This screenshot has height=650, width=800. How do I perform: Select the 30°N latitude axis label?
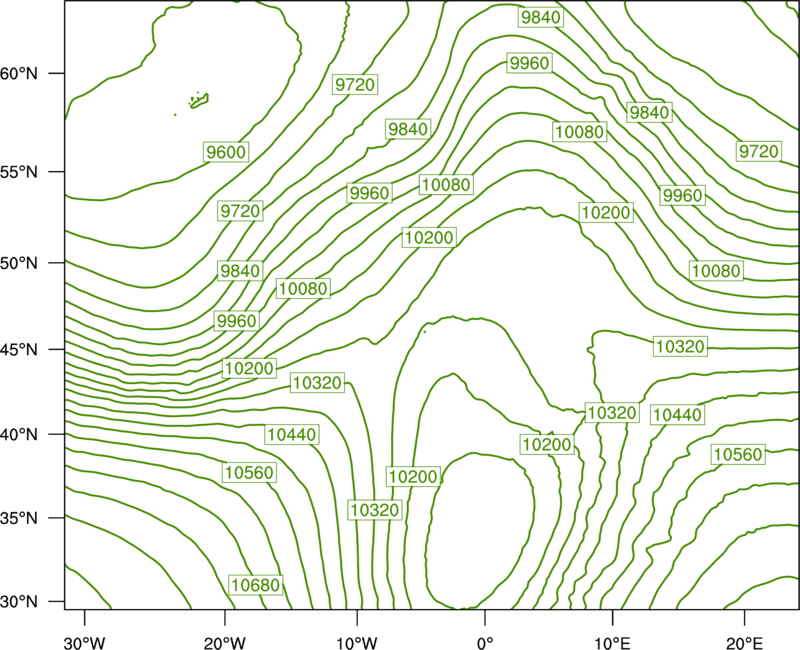[19, 602]
